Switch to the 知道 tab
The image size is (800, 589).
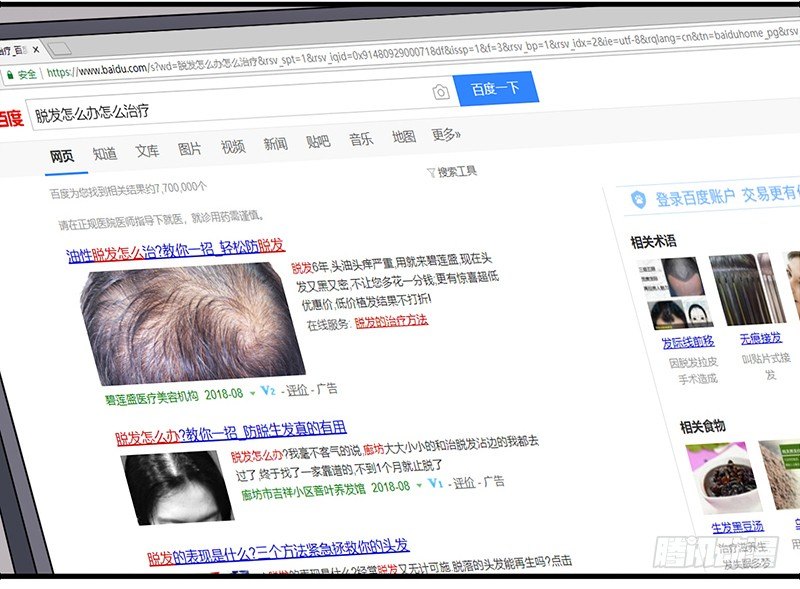tap(105, 153)
